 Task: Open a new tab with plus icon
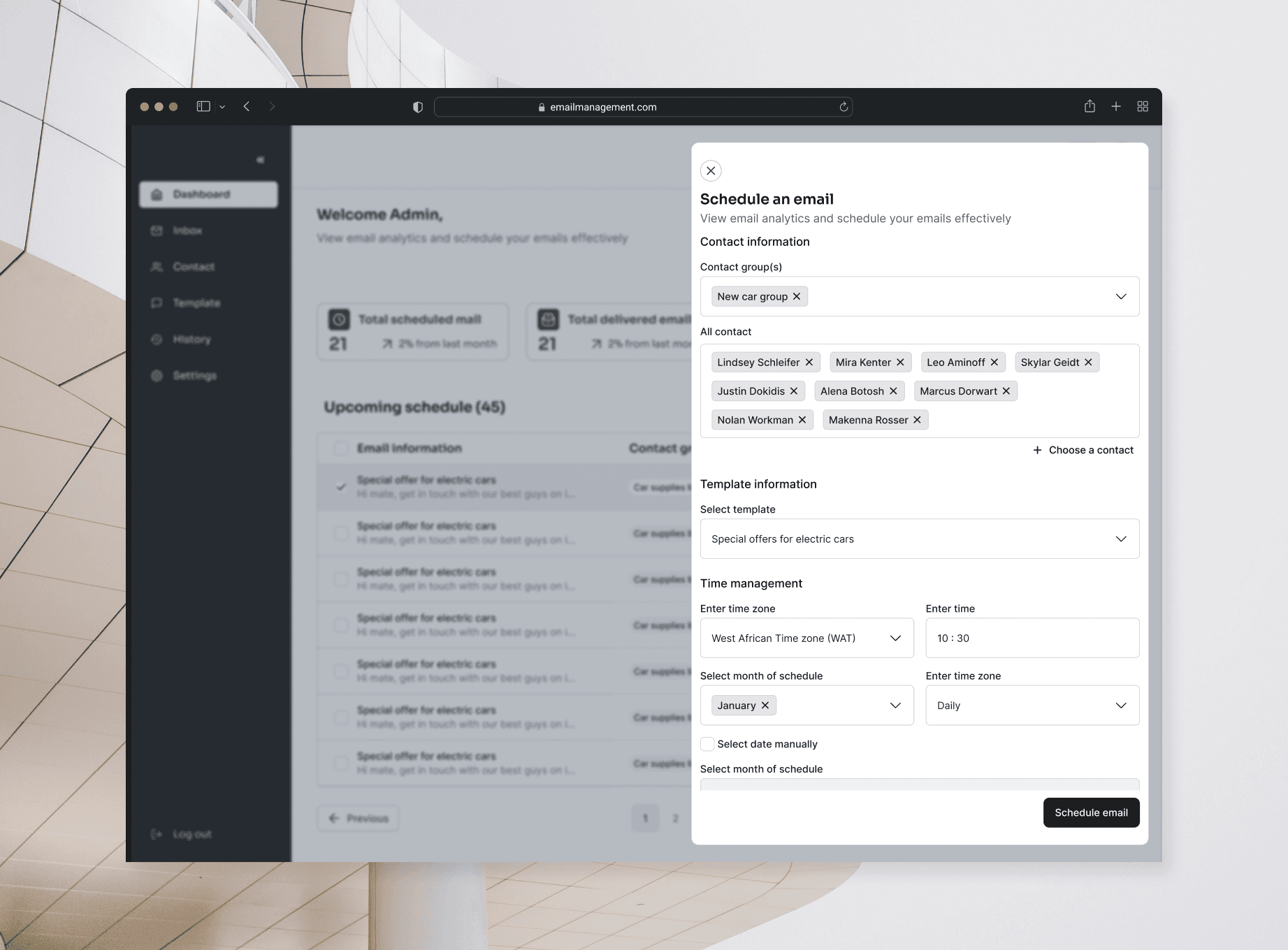[x=1116, y=106]
